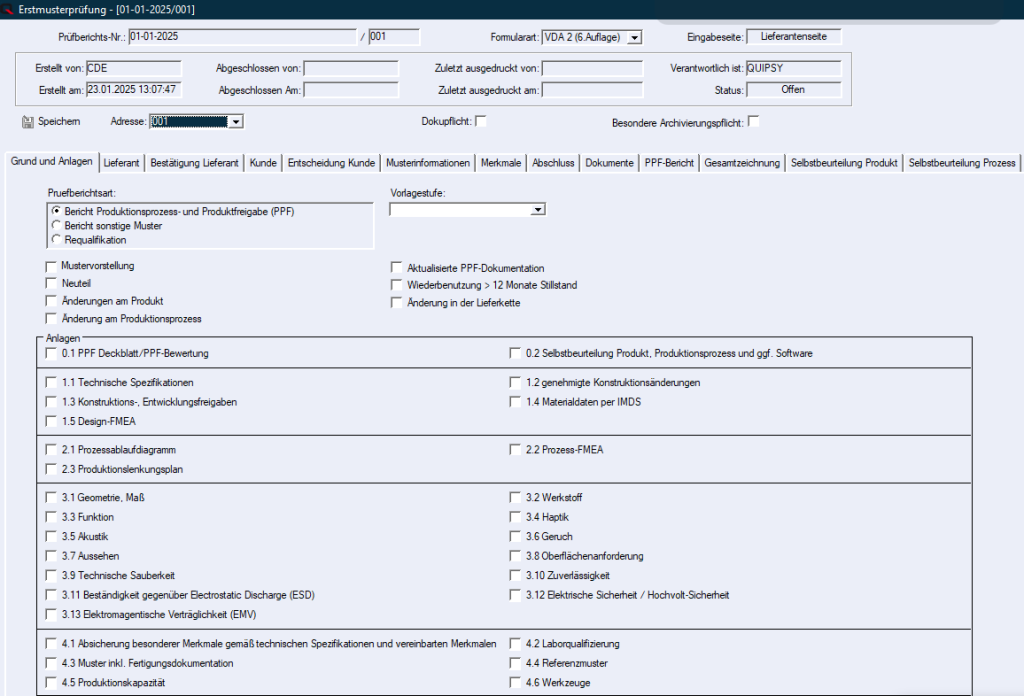Click the Erstellt am date field
1024x696 pixels.
(x=134, y=90)
